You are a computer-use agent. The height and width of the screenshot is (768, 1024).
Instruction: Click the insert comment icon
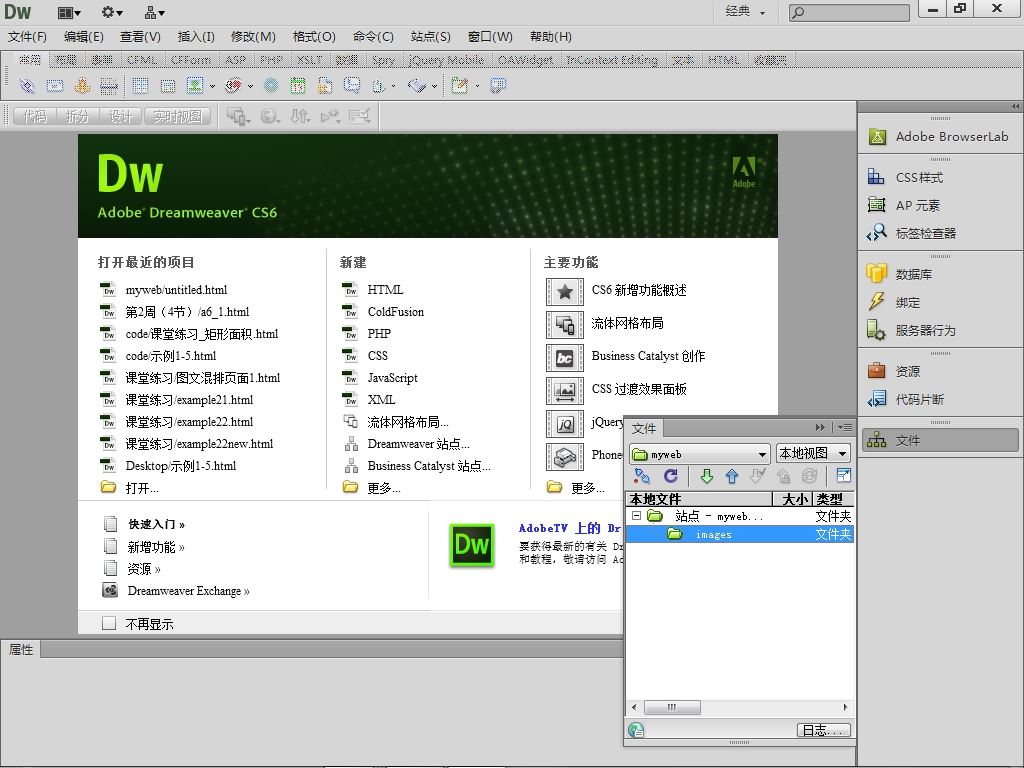pos(352,86)
